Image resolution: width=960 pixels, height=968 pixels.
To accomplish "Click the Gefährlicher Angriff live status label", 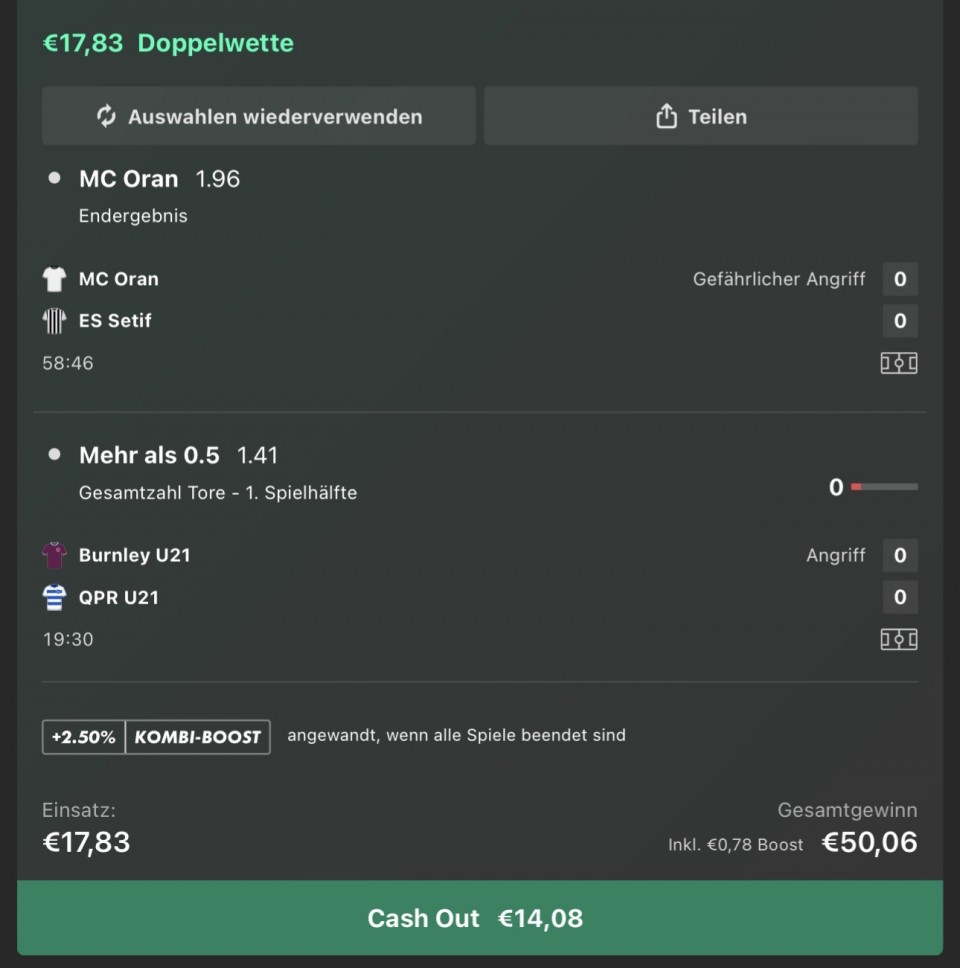I will pyautogui.click(x=779, y=279).
